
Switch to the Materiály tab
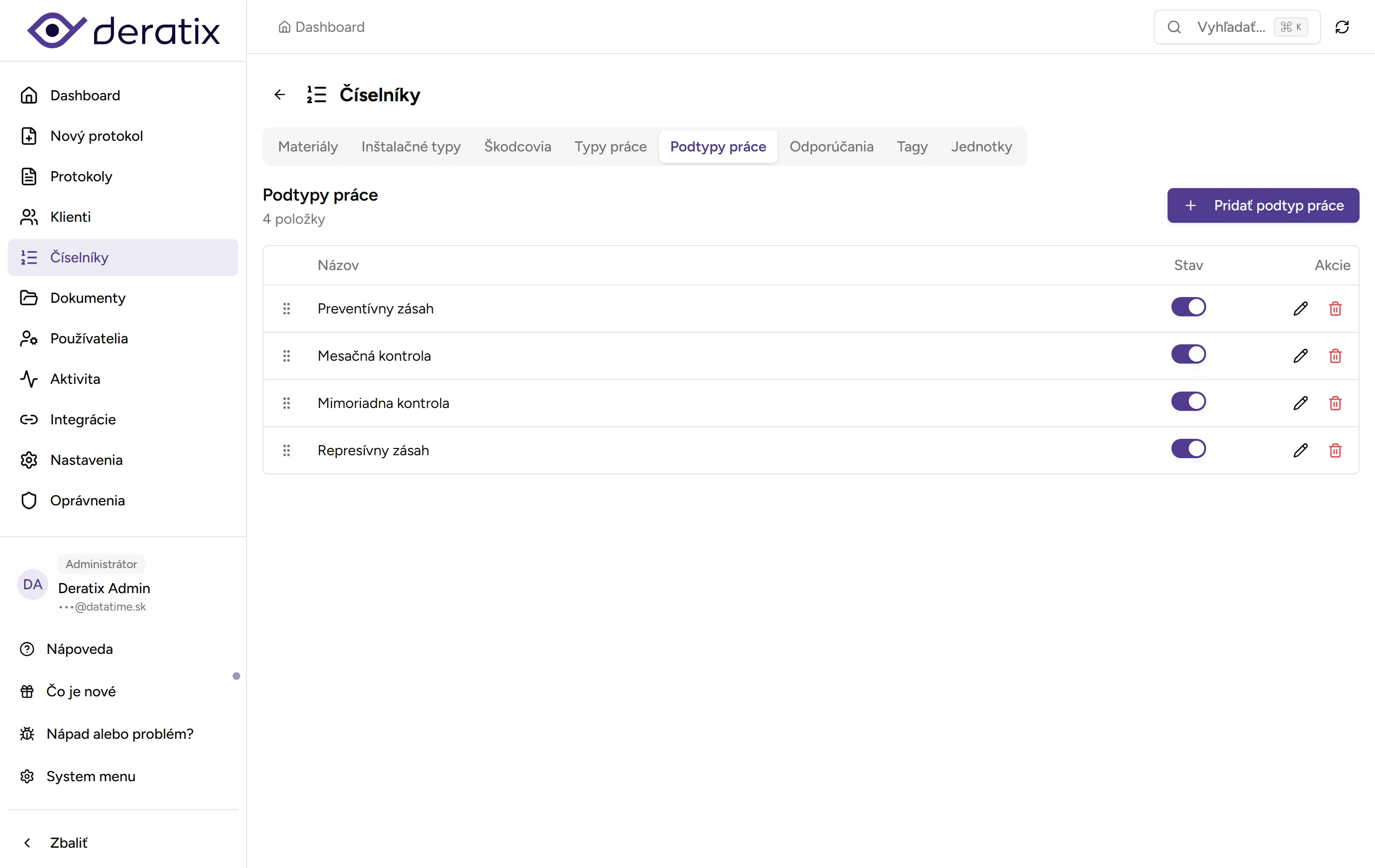308,147
